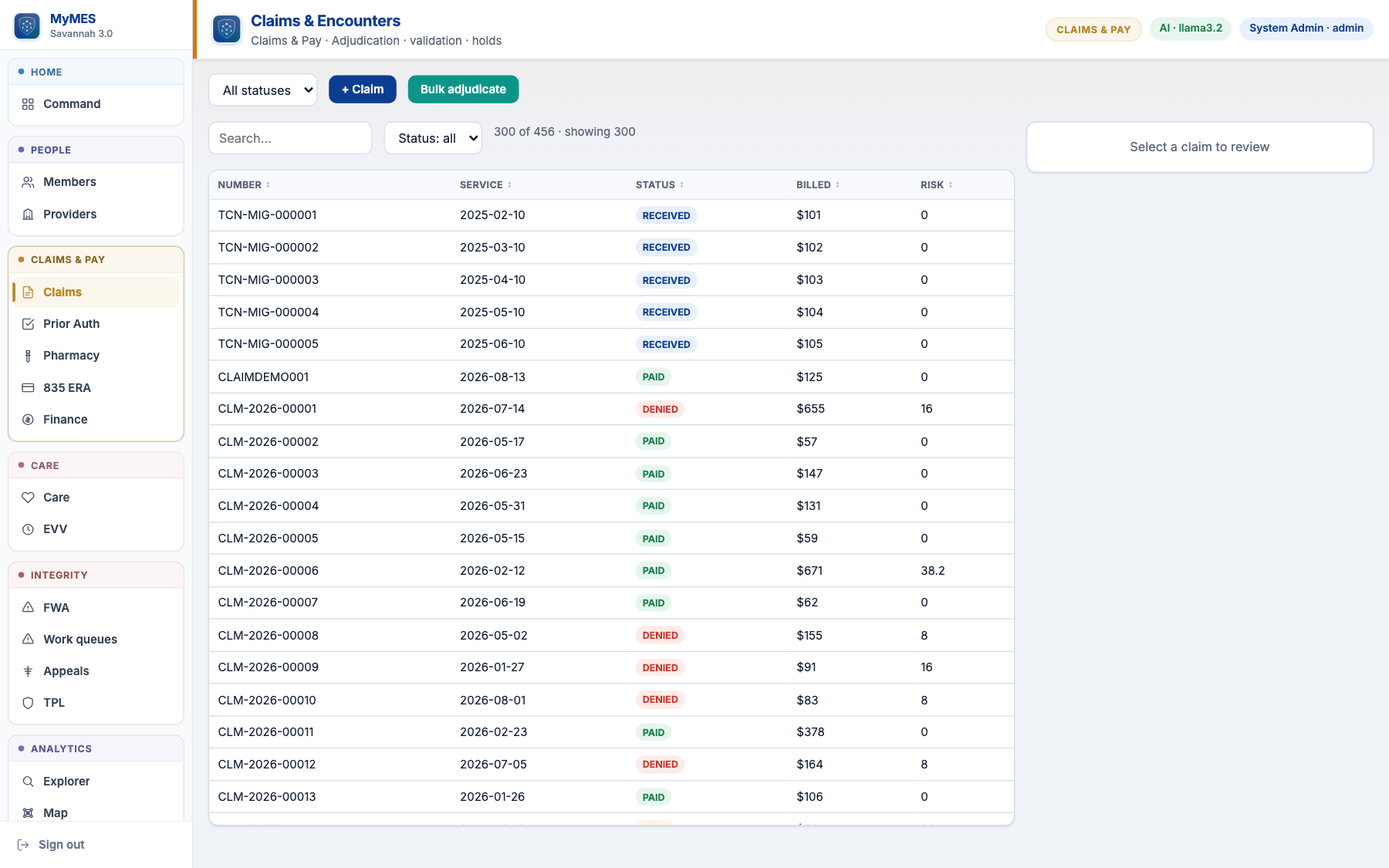Click the Pharmacy icon in sidebar
Viewport: 1389px width, 868px height.
click(x=28, y=356)
